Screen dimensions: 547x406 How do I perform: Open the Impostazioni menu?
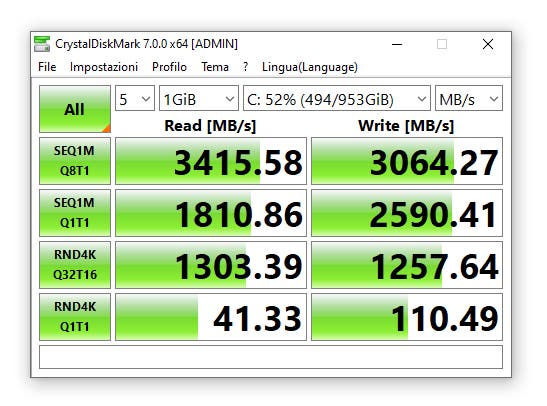[104, 67]
